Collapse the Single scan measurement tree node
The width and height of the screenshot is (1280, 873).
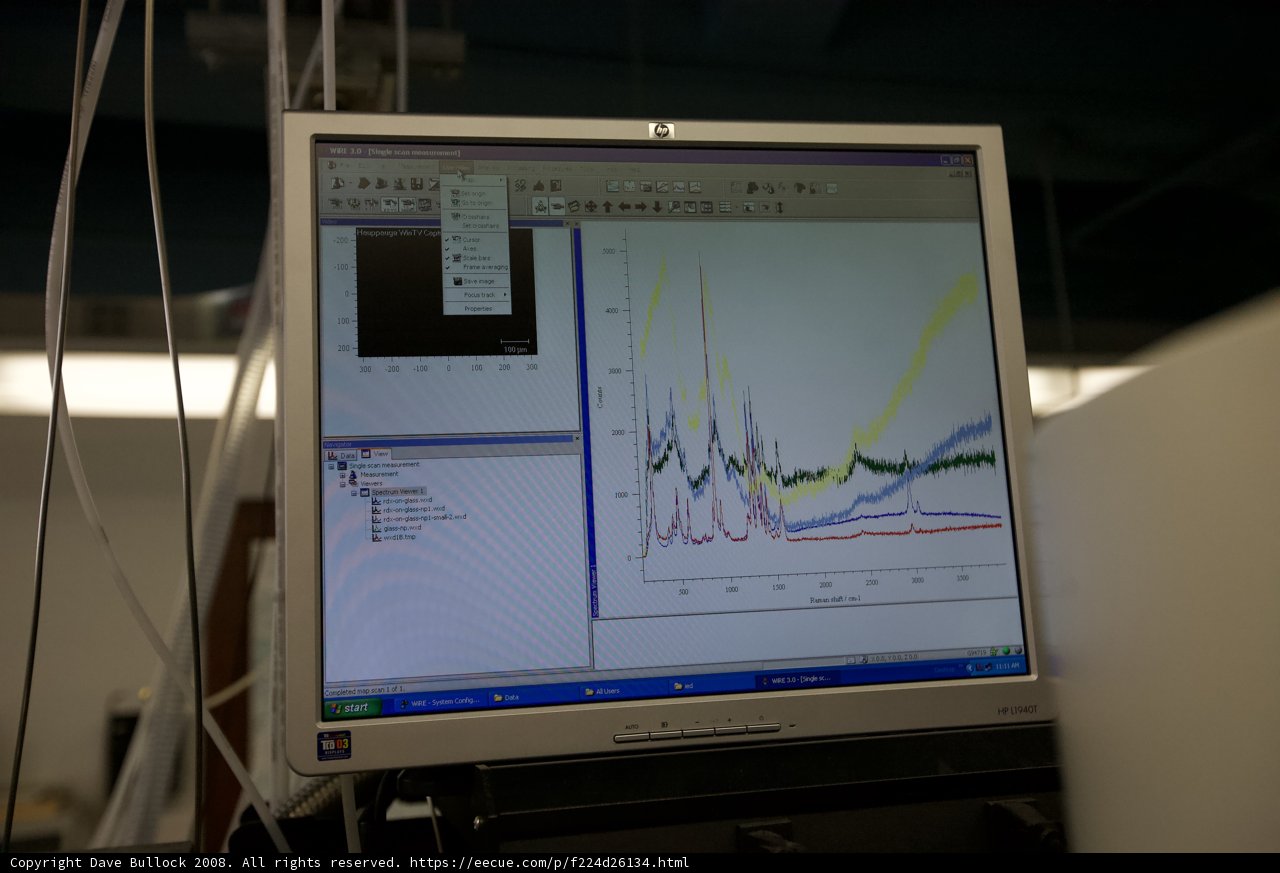pos(331,466)
